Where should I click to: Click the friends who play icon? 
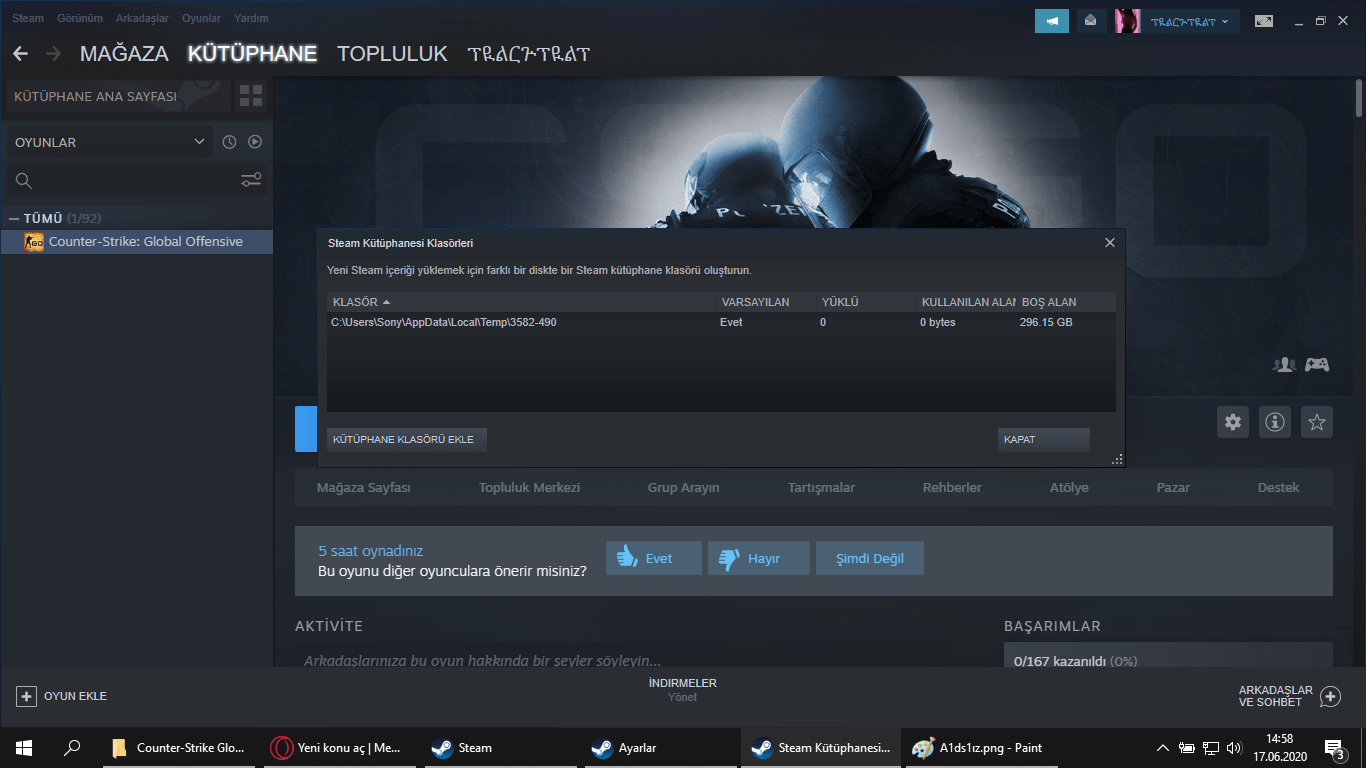coord(1284,365)
